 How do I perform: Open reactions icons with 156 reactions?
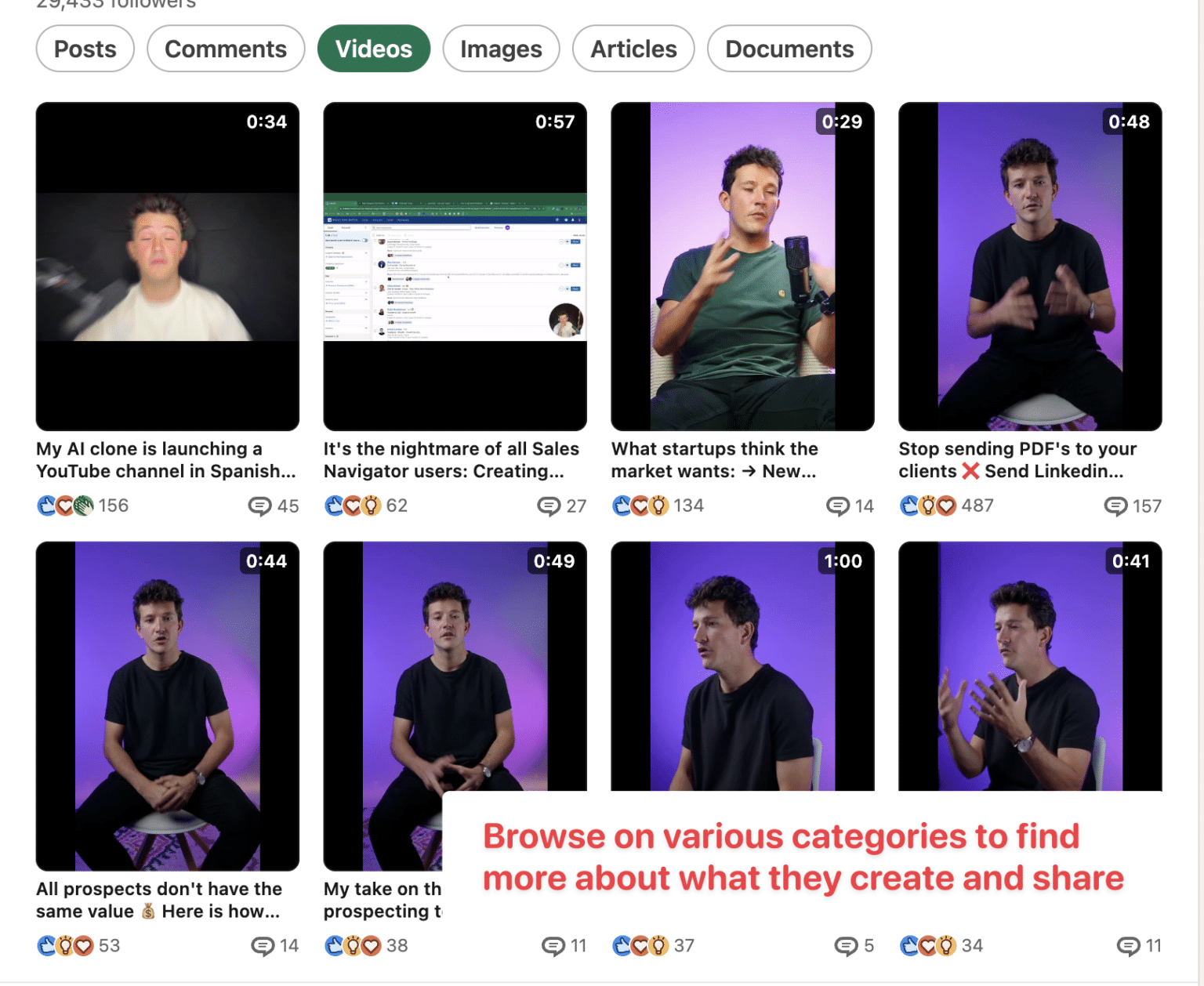pyautogui.click(x=65, y=506)
